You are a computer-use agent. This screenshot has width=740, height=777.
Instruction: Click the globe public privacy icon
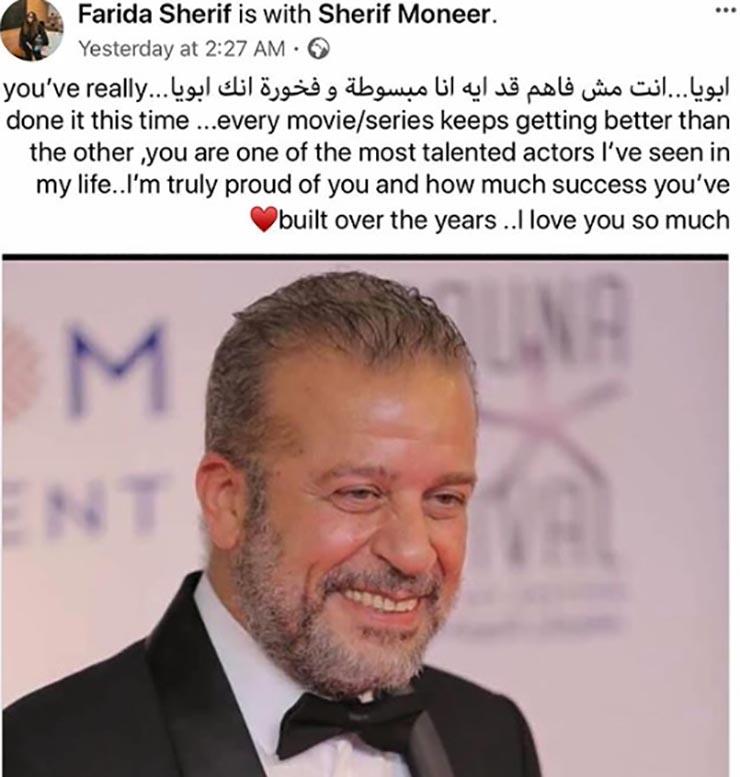[x=318, y=49]
